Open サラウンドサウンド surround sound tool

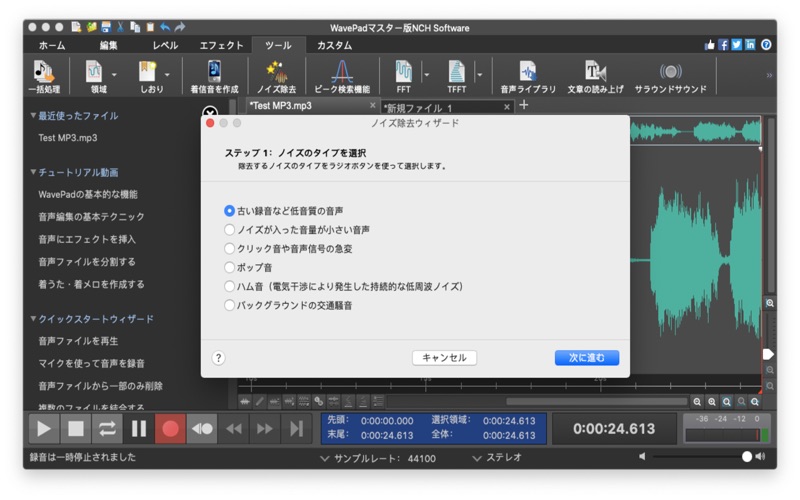coord(670,76)
